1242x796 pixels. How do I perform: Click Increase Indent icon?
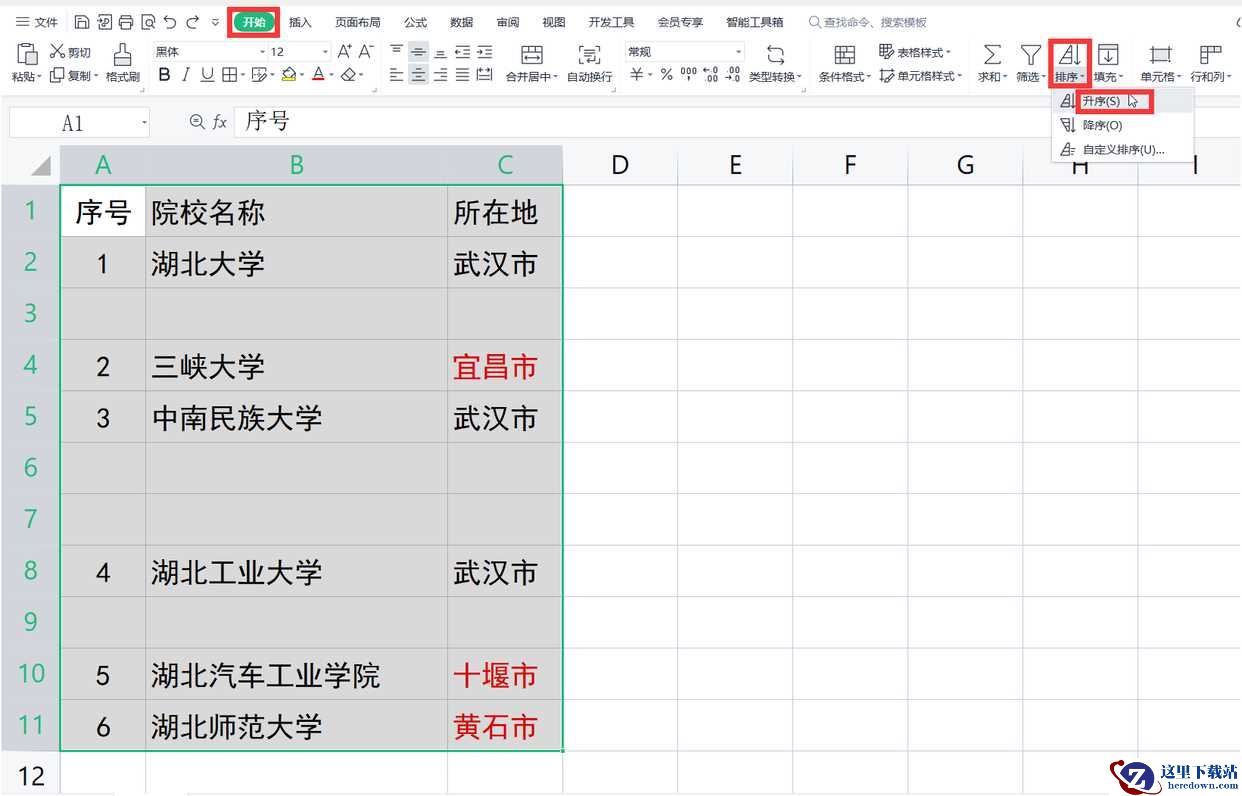coord(484,52)
